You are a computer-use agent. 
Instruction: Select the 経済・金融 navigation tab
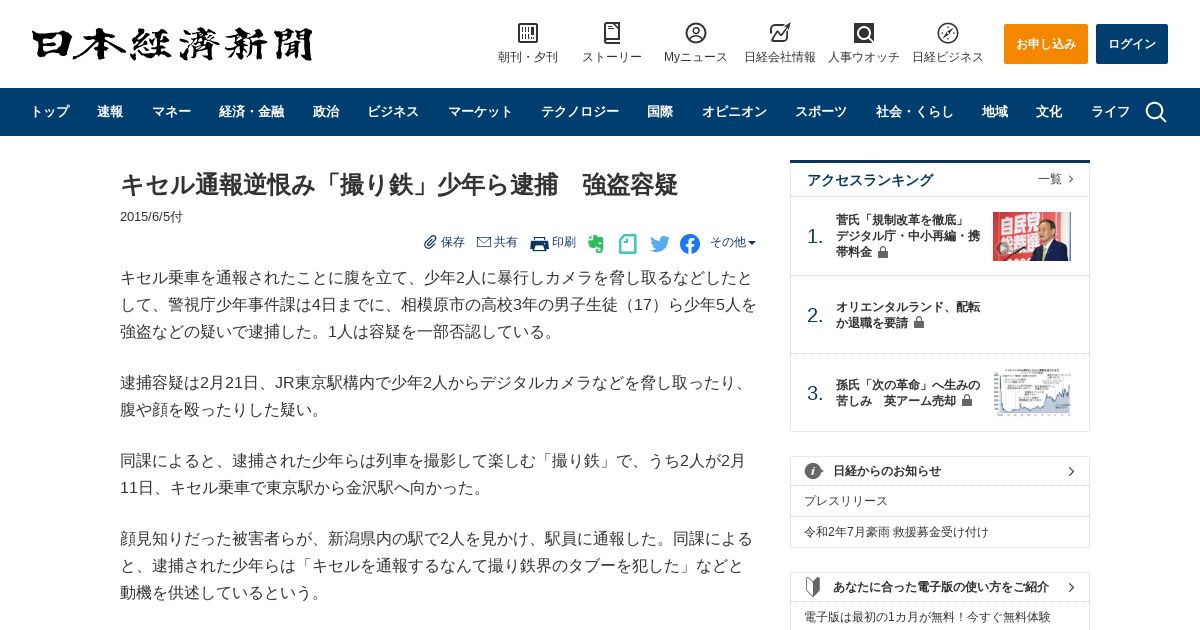(251, 112)
